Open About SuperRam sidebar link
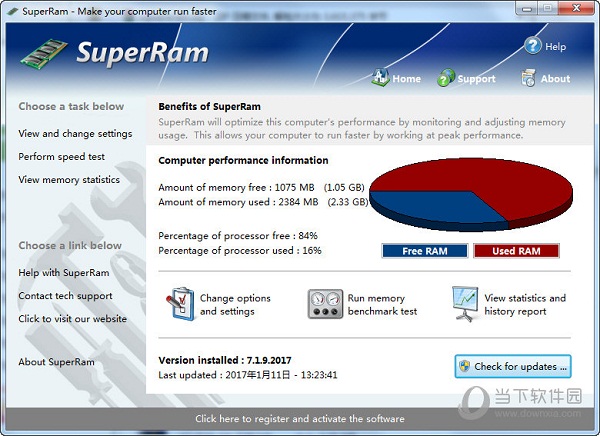This screenshot has height=436, width=600. click(x=56, y=362)
